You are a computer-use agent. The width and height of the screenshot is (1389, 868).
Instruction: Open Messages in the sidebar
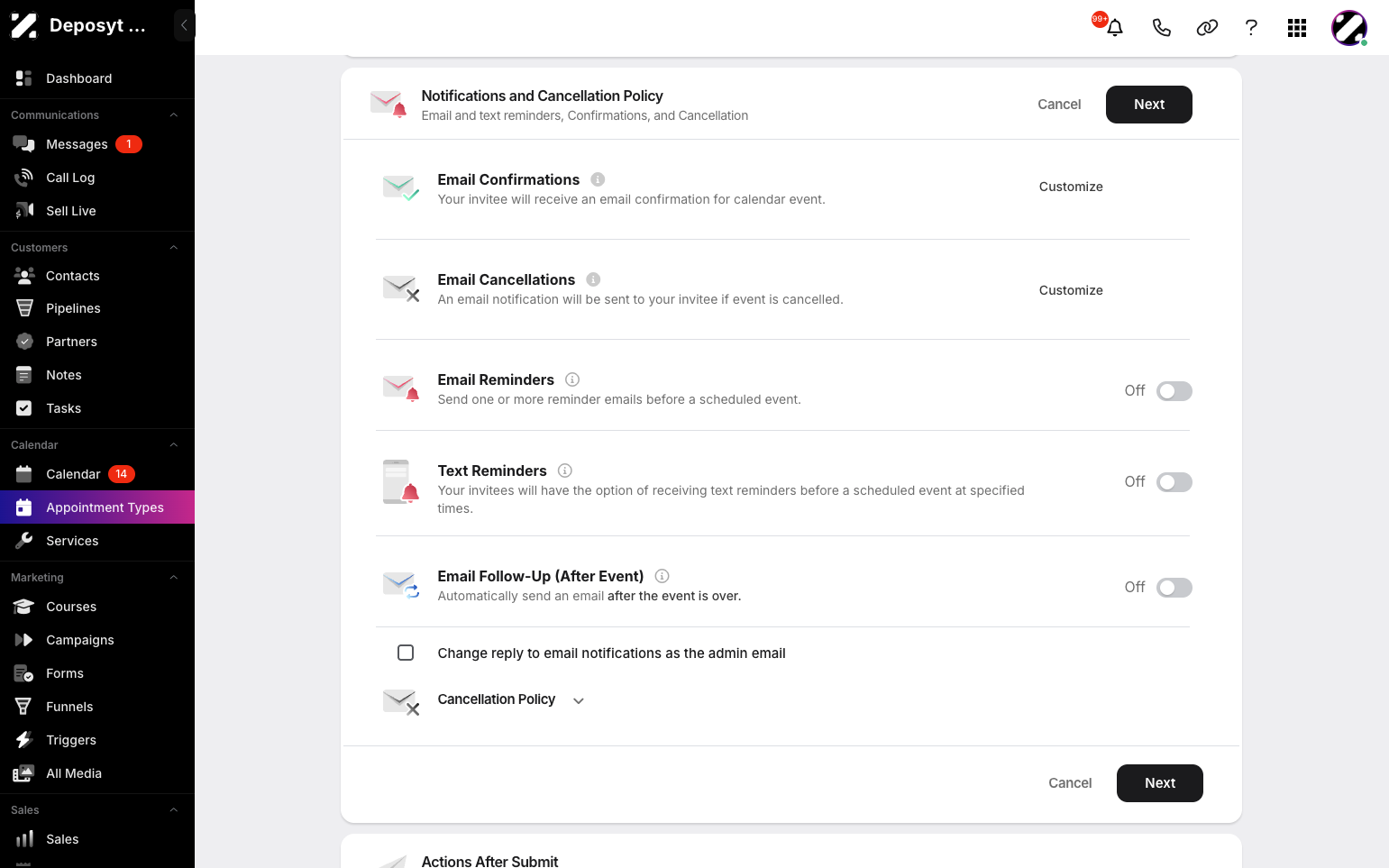[x=97, y=144]
